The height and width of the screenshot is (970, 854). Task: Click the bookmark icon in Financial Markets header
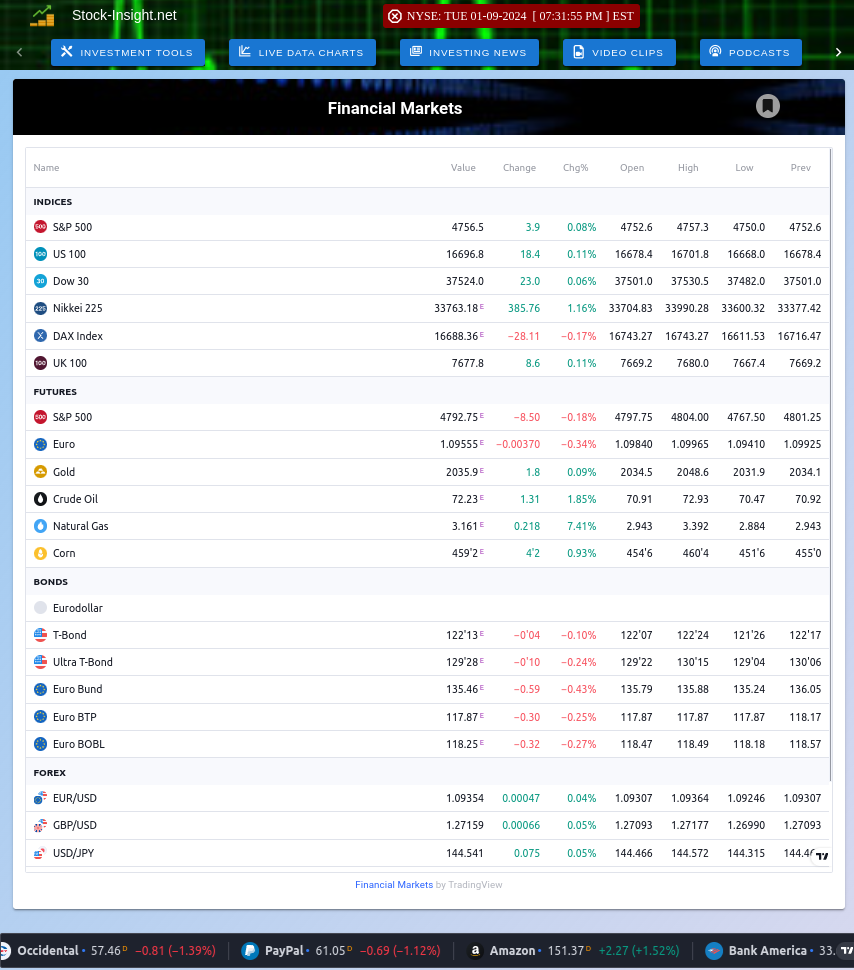pyautogui.click(x=767, y=106)
